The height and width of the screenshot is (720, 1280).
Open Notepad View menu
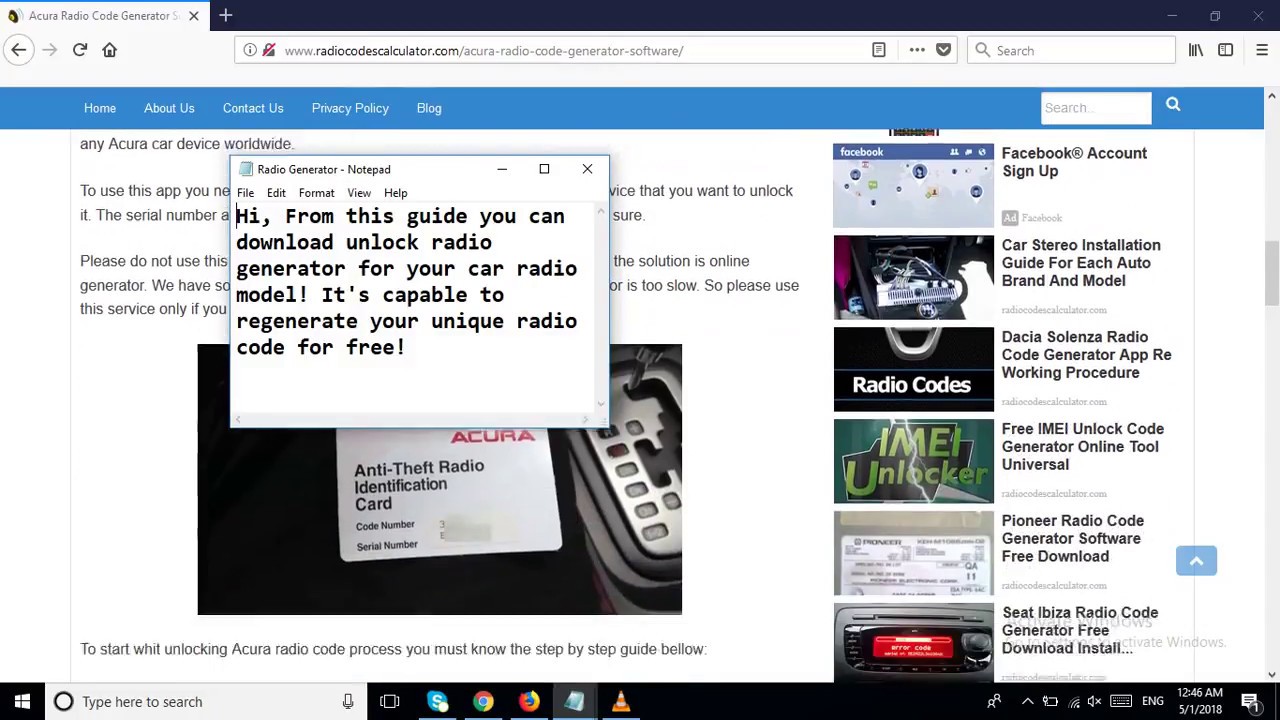click(359, 193)
